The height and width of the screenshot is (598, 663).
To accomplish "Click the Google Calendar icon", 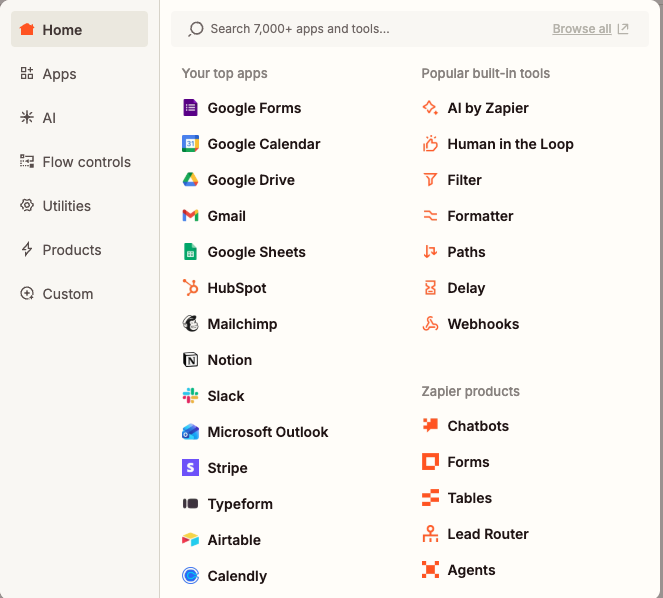I will (x=190, y=144).
